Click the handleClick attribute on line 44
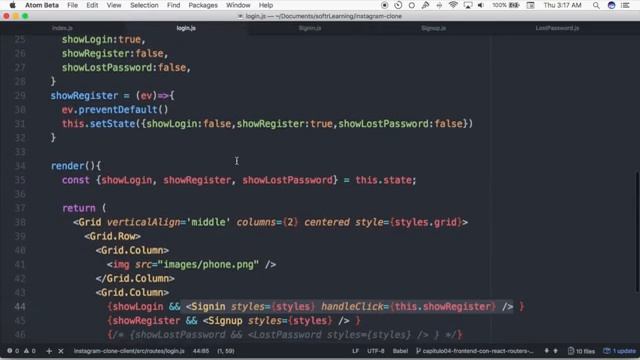This screenshot has height=360, width=640. pos(352,307)
